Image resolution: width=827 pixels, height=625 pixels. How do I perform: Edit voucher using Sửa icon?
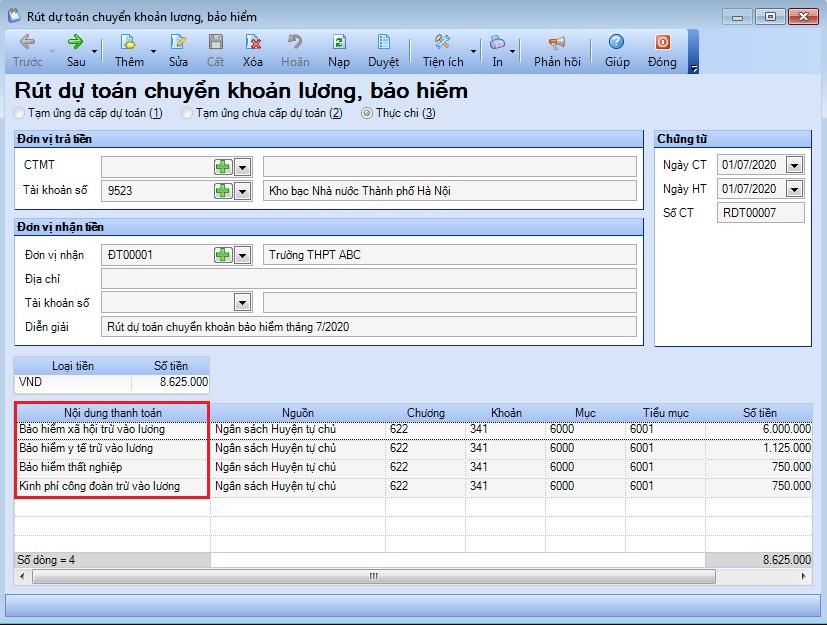[178, 42]
